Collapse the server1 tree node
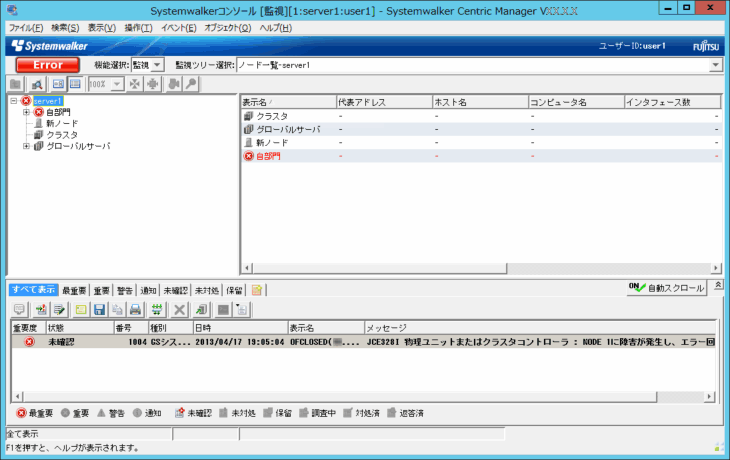 14,101
